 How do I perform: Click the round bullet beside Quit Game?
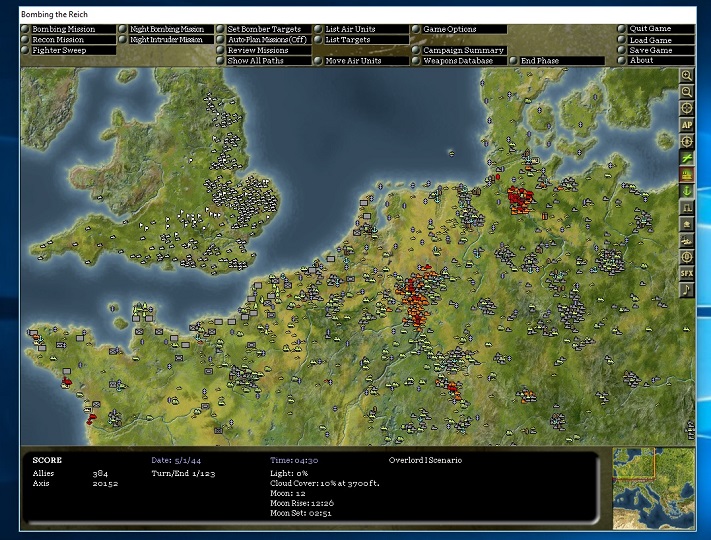(x=621, y=29)
